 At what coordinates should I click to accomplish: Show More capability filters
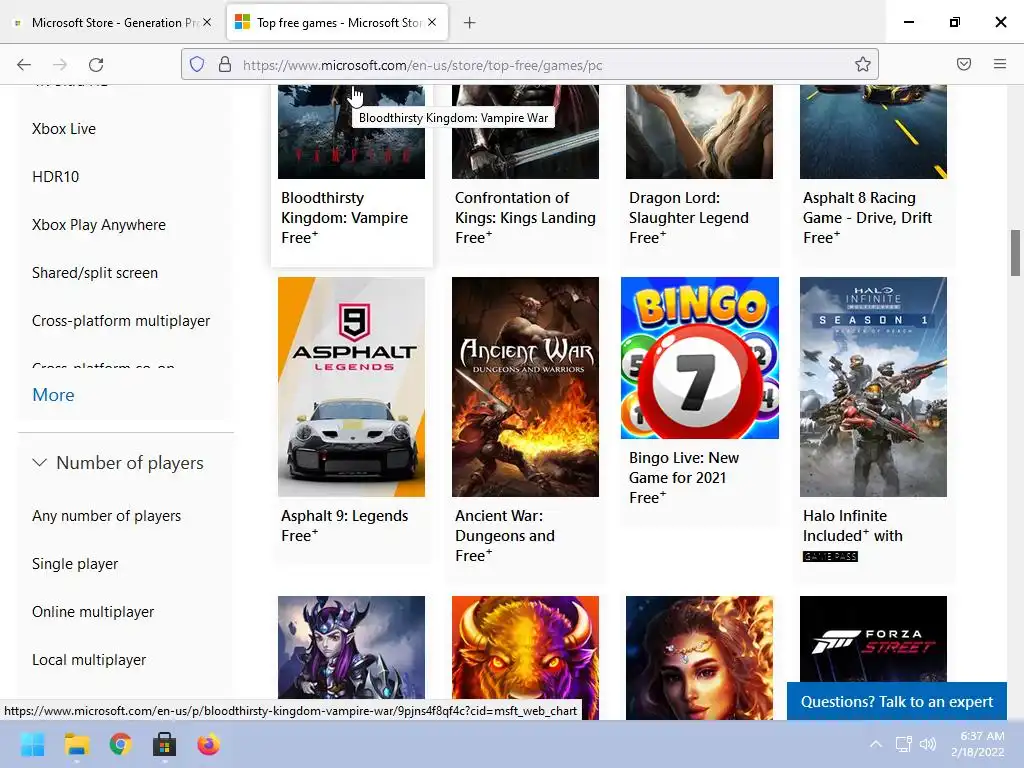53,394
